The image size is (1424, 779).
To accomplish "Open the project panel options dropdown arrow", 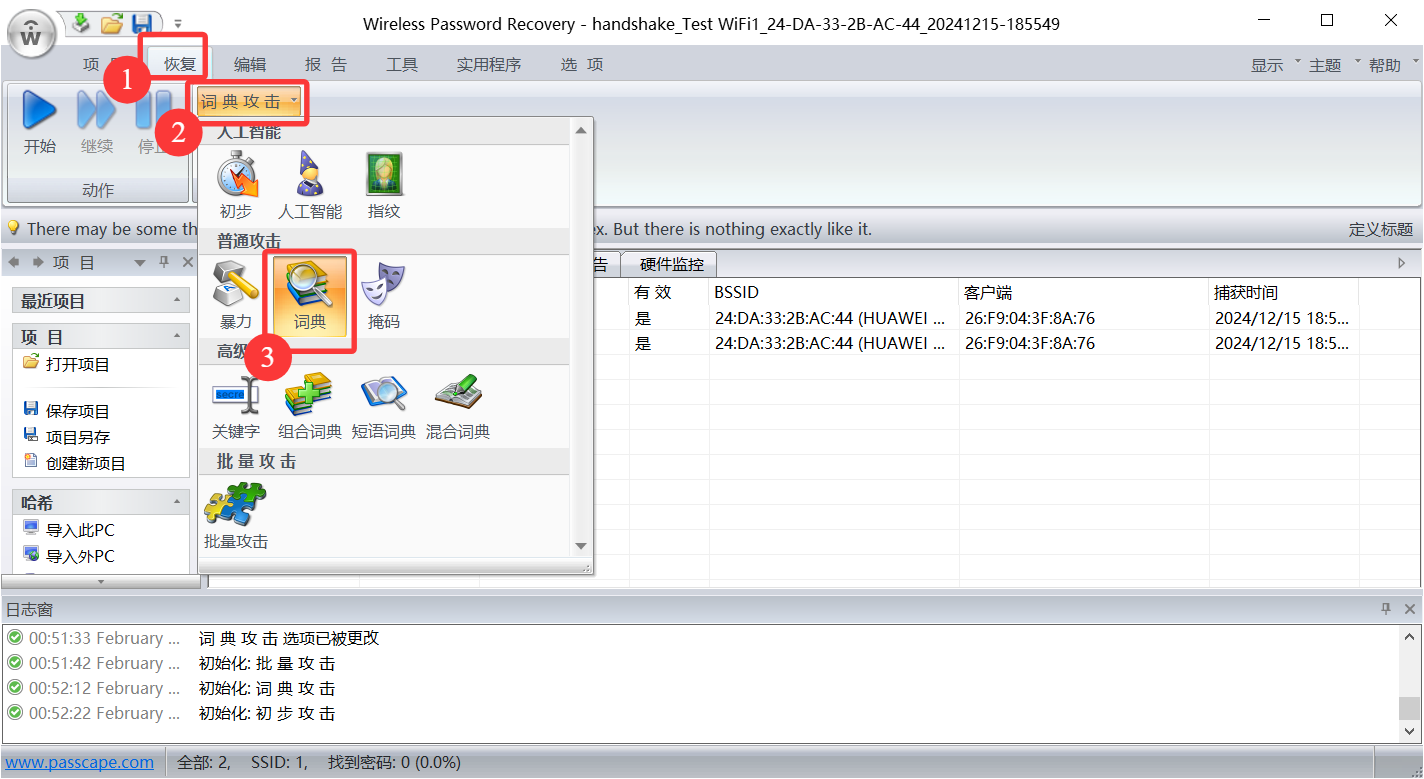I will (x=139, y=262).
